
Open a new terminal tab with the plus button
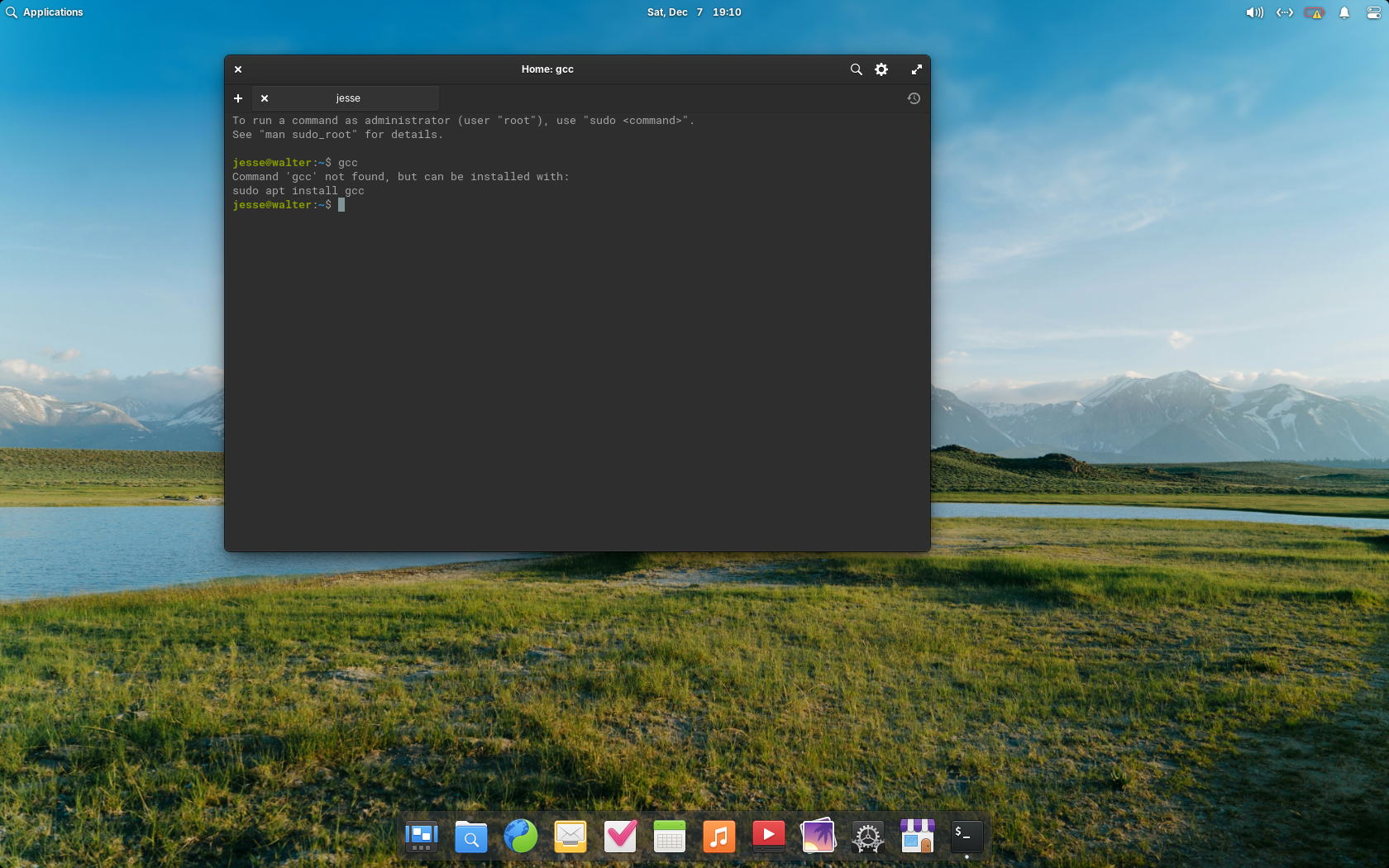(238, 98)
